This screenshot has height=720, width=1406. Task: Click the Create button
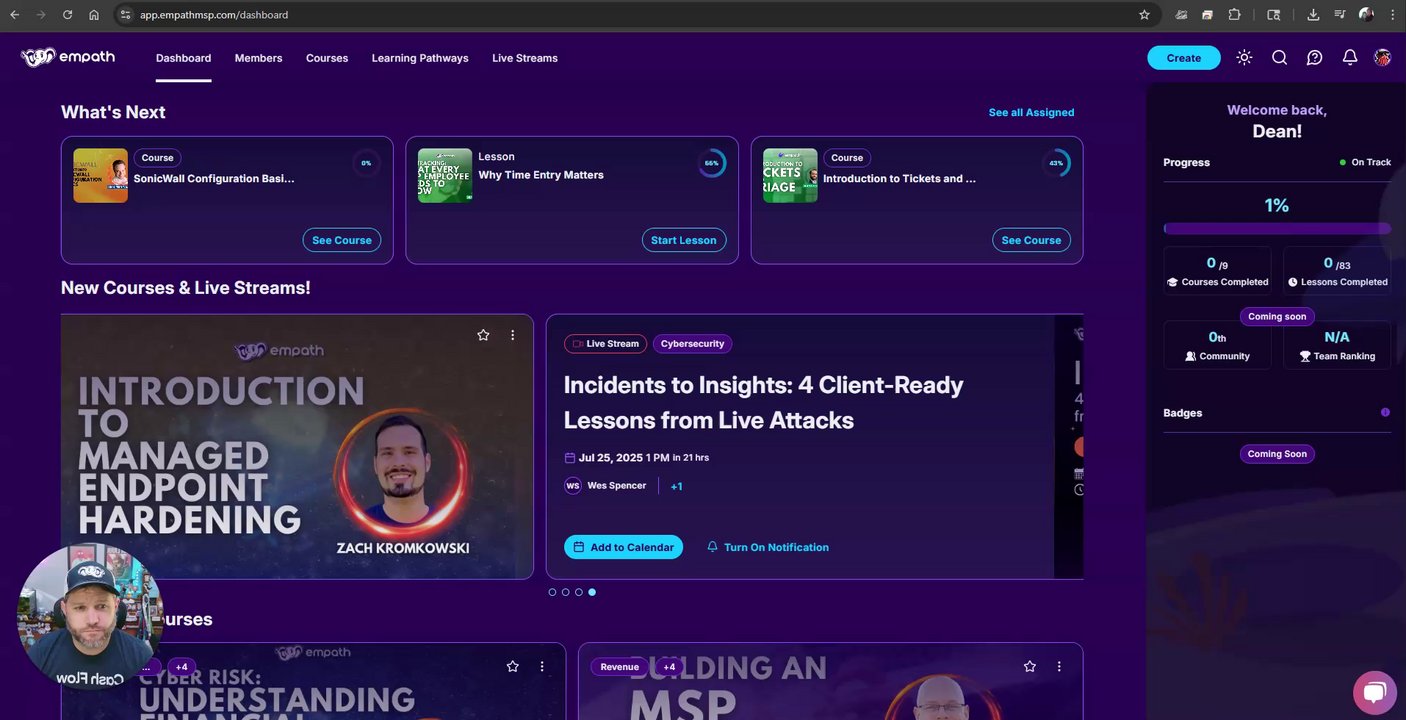(1184, 58)
